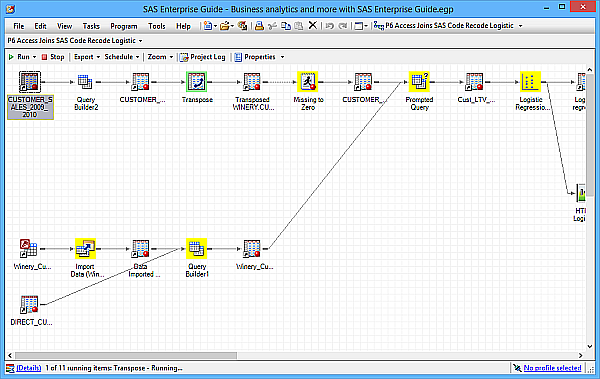Open the Tools menu
Screen dimensions: 600x379
(x=157, y=26)
